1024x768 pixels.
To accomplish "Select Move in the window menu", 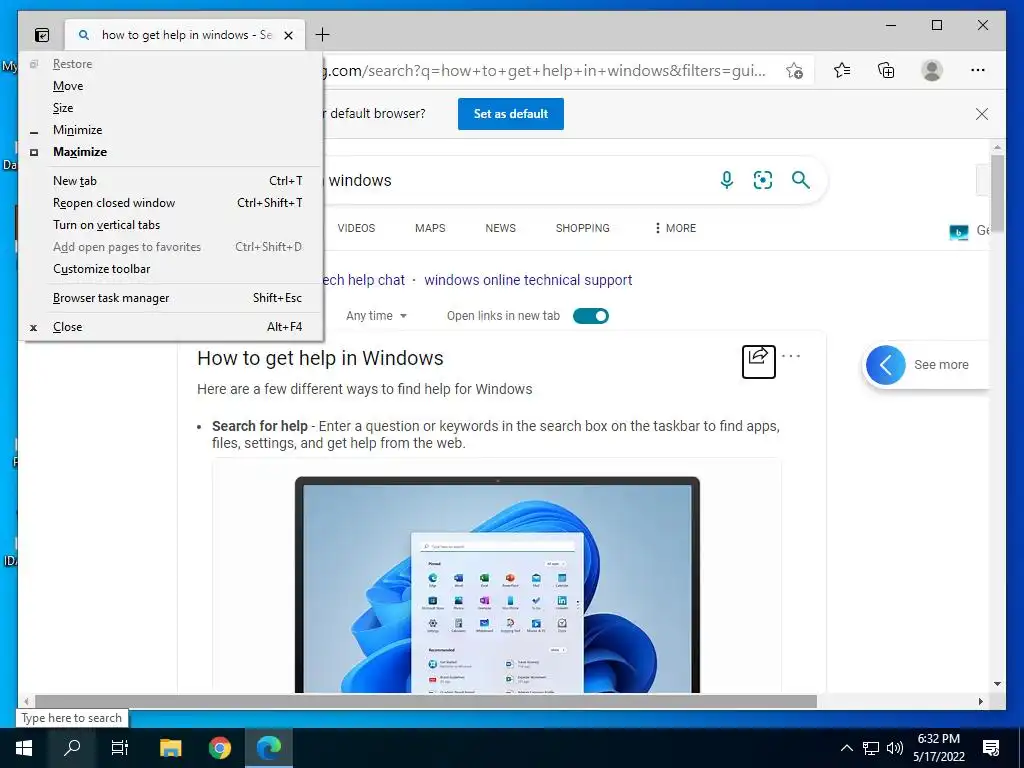I will [172, 86].
